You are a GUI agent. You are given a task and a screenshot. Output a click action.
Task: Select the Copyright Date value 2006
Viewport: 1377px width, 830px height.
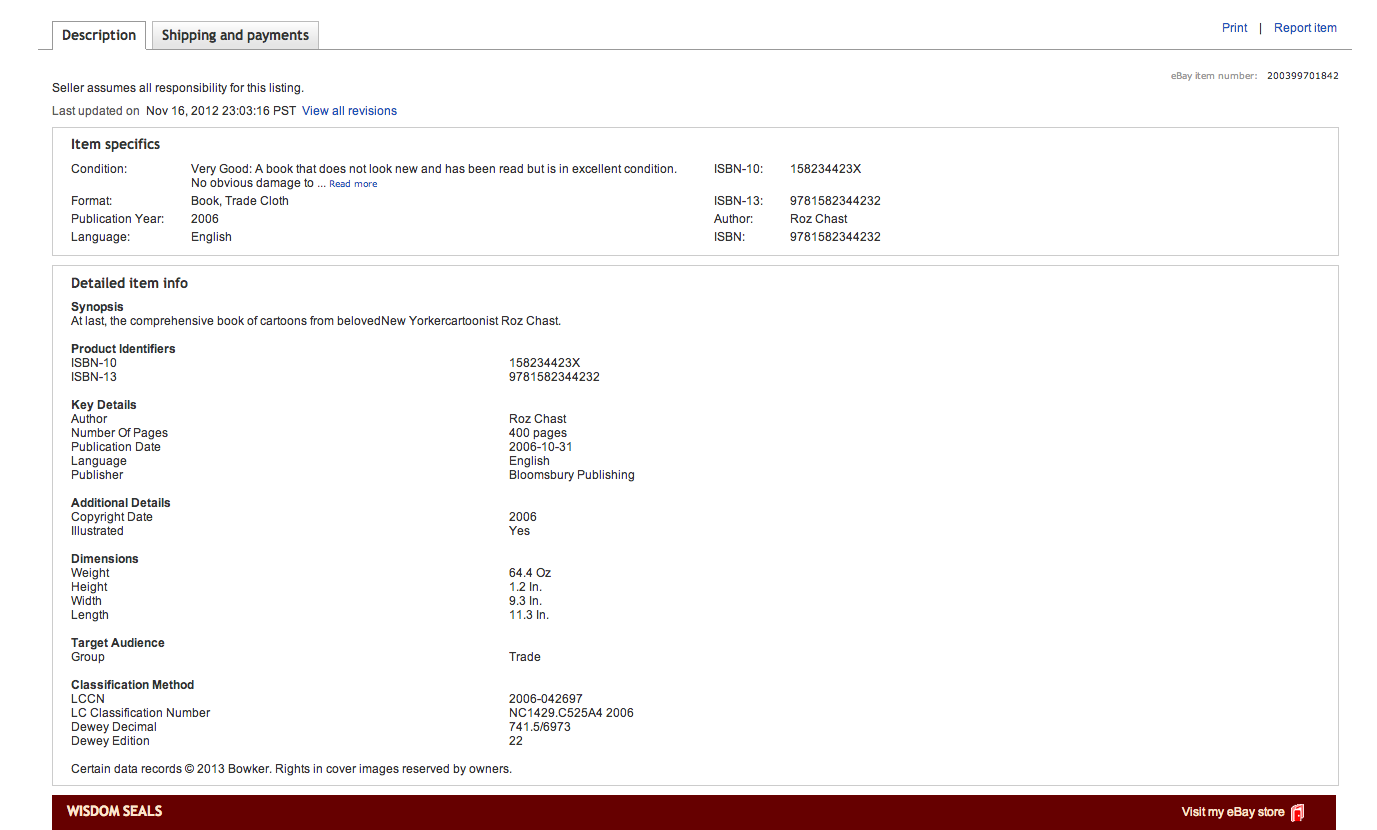coord(523,517)
